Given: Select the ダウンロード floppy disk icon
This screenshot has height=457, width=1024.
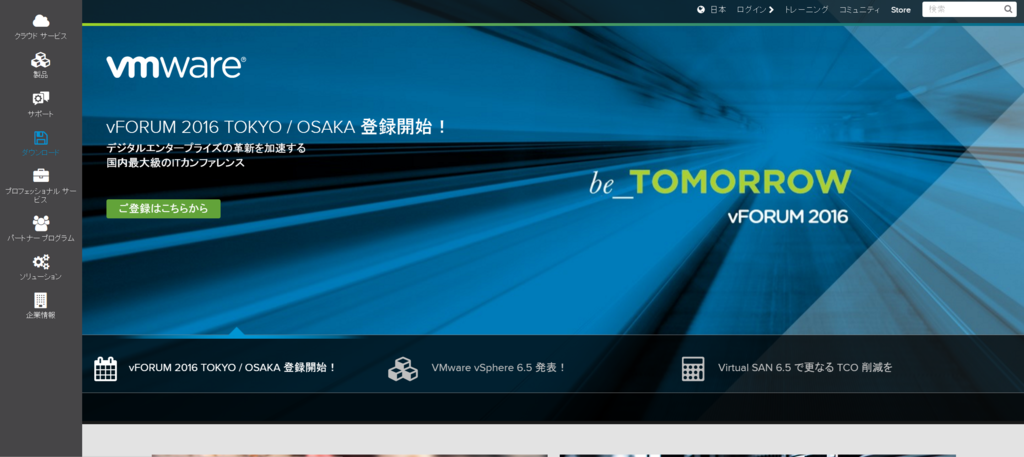Looking at the screenshot, I should pyautogui.click(x=40, y=138).
